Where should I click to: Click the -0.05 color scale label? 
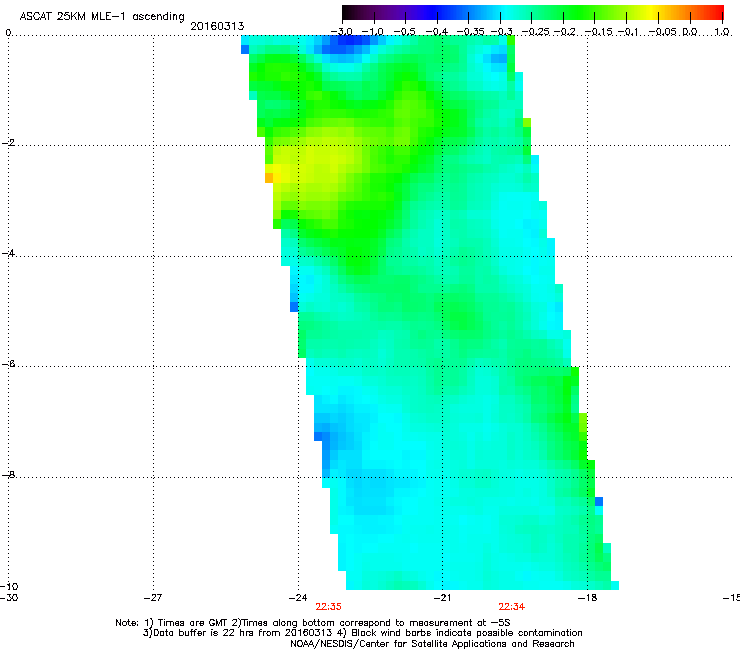coord(662,32)
